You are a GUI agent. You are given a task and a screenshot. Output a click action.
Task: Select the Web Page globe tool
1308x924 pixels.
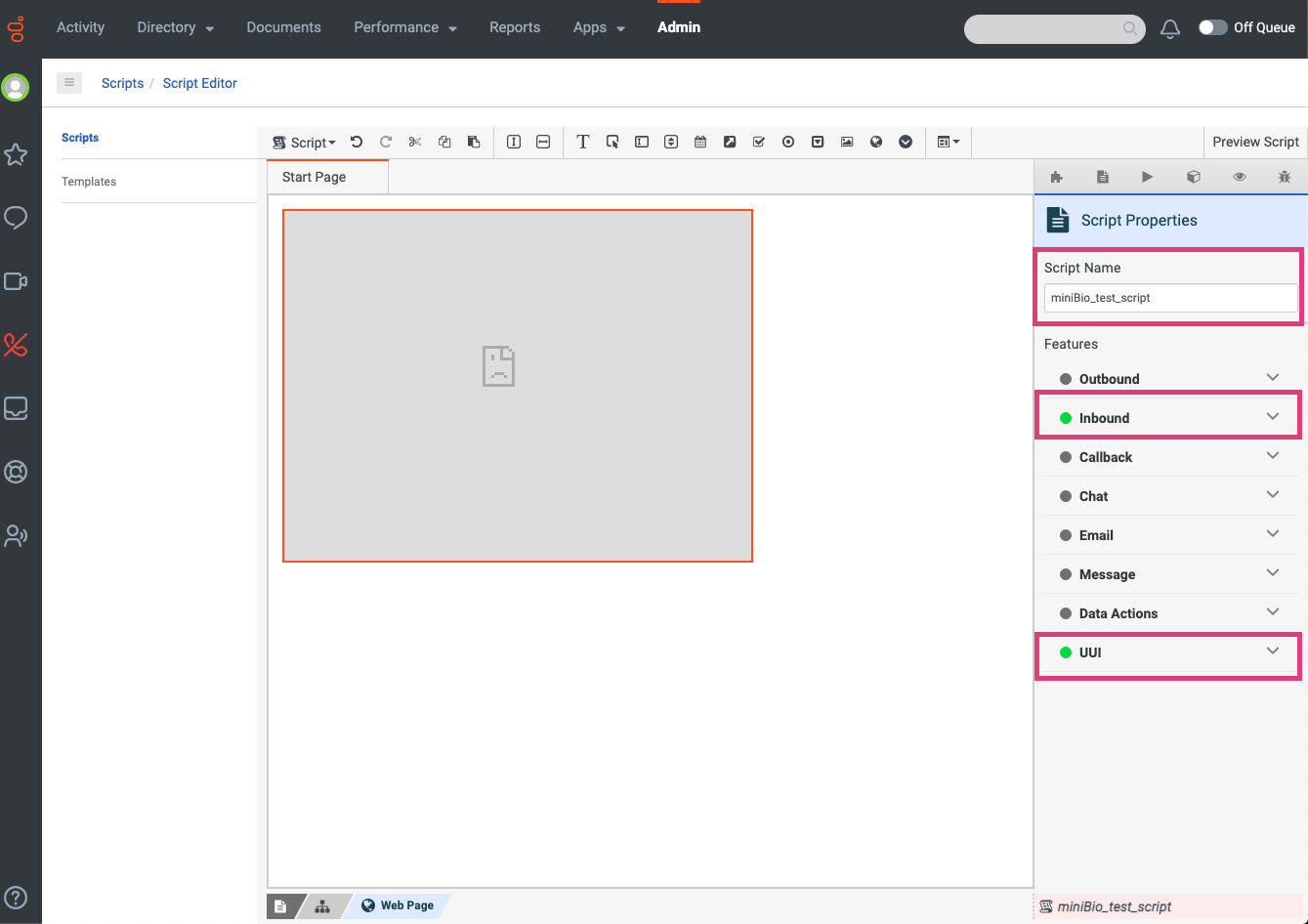876,142
